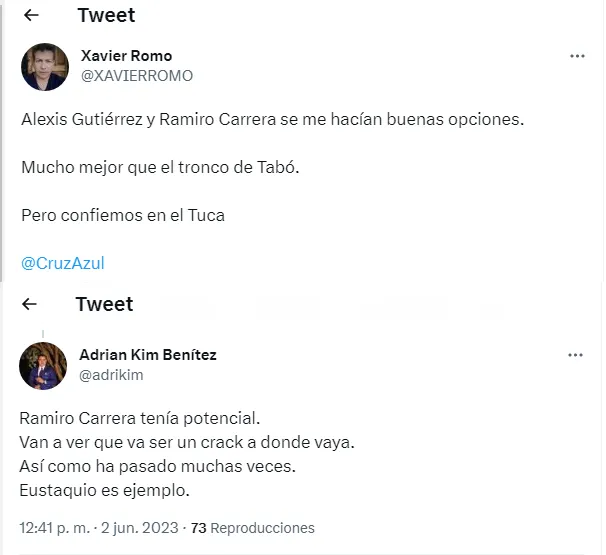Go back using the top arrow icon

click(31, 15)
